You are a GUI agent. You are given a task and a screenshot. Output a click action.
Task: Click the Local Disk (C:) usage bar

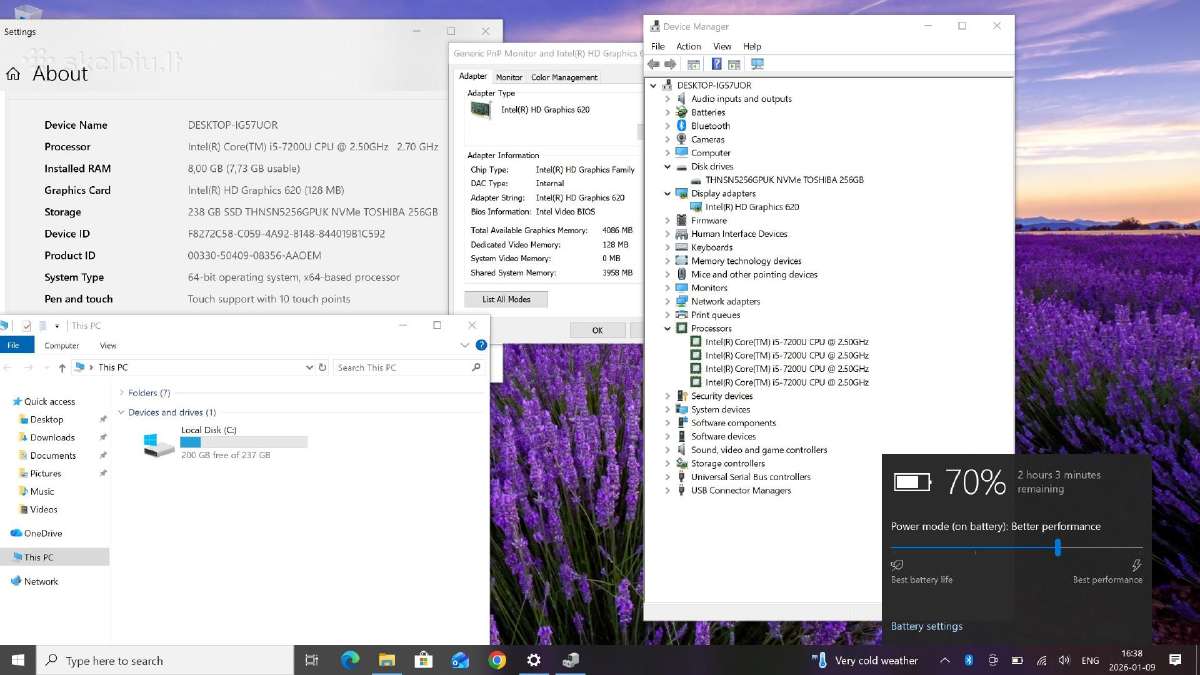click(x=244, y=442)
